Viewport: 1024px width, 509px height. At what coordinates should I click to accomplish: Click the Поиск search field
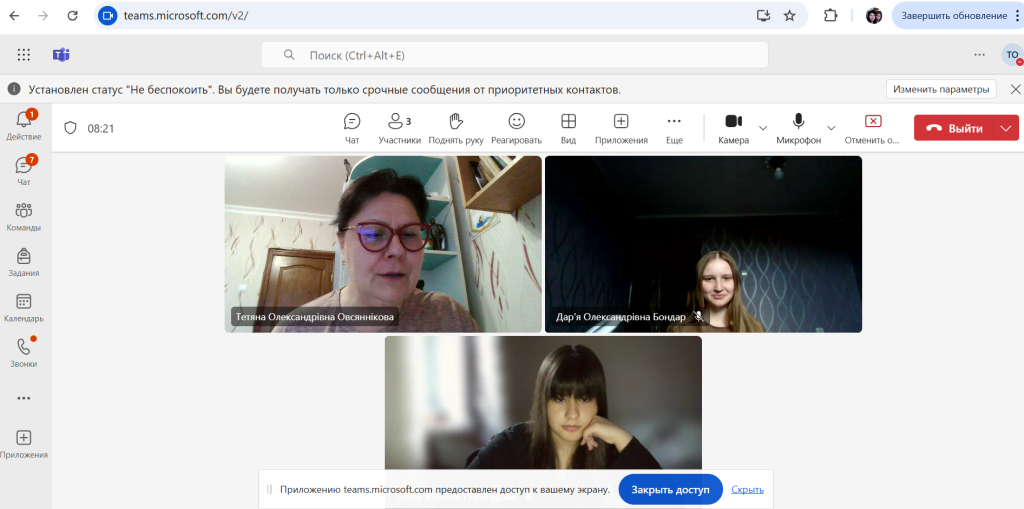[x=515, y=55]
